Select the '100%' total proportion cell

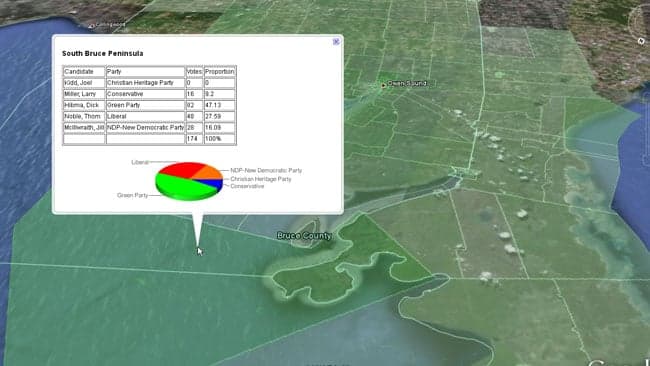[220, 139]
